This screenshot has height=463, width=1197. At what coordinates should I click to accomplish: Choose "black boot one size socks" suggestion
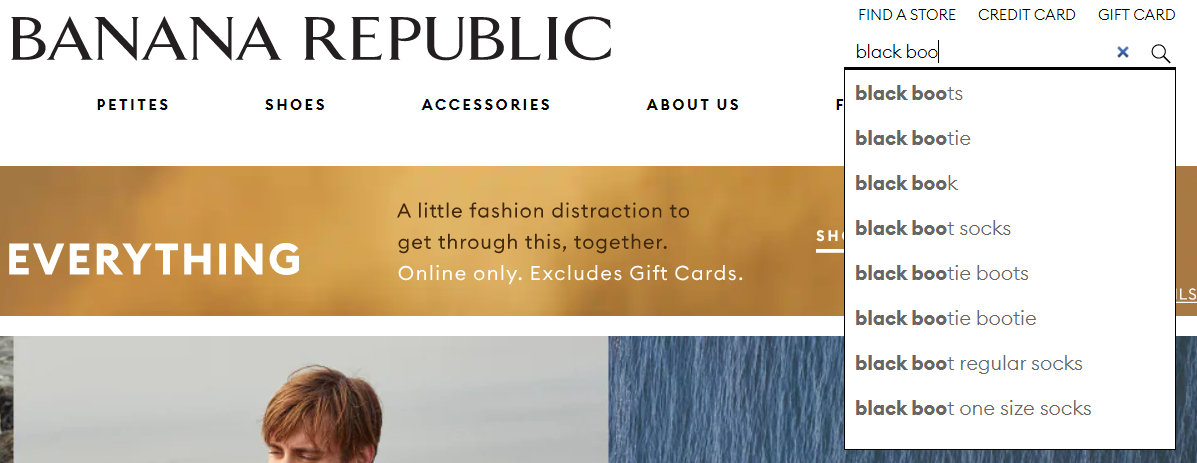(1009, 409)
